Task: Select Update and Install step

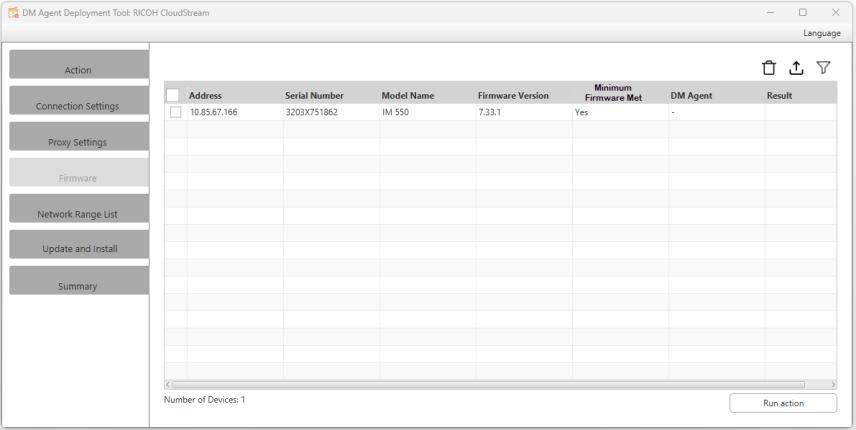Action: [x=78, y=245]
